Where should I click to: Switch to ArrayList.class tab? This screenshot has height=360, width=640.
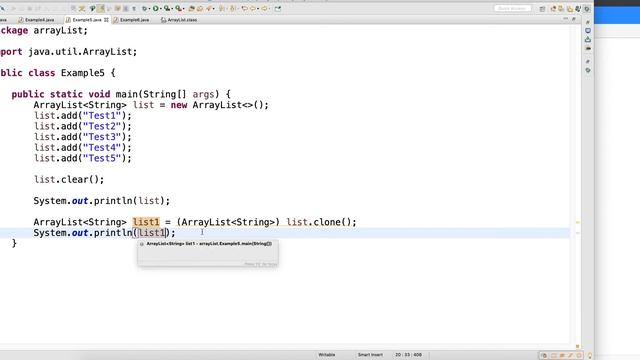coord(179,20)
